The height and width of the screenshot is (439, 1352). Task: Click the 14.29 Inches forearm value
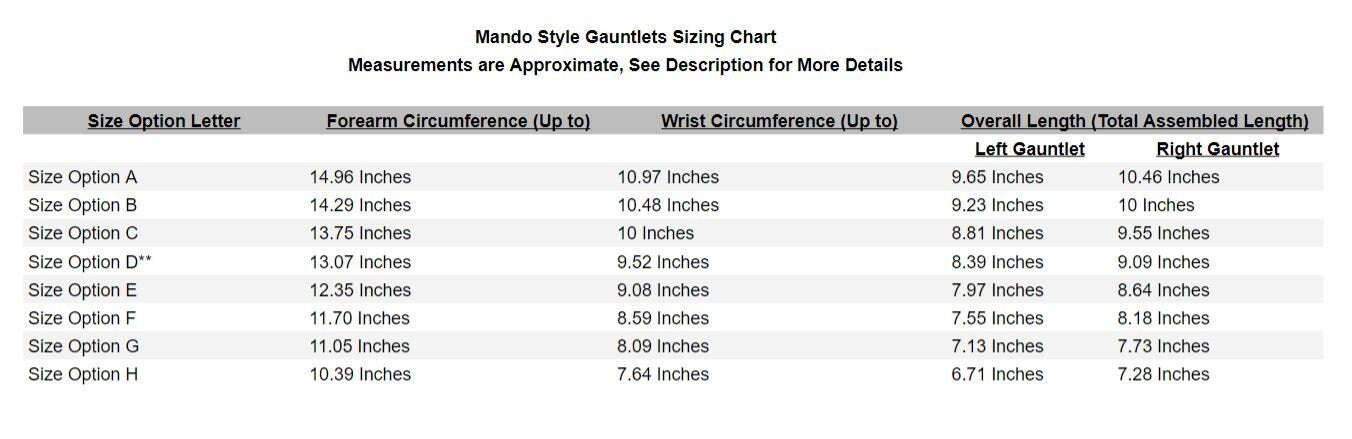tap(360, 205)
